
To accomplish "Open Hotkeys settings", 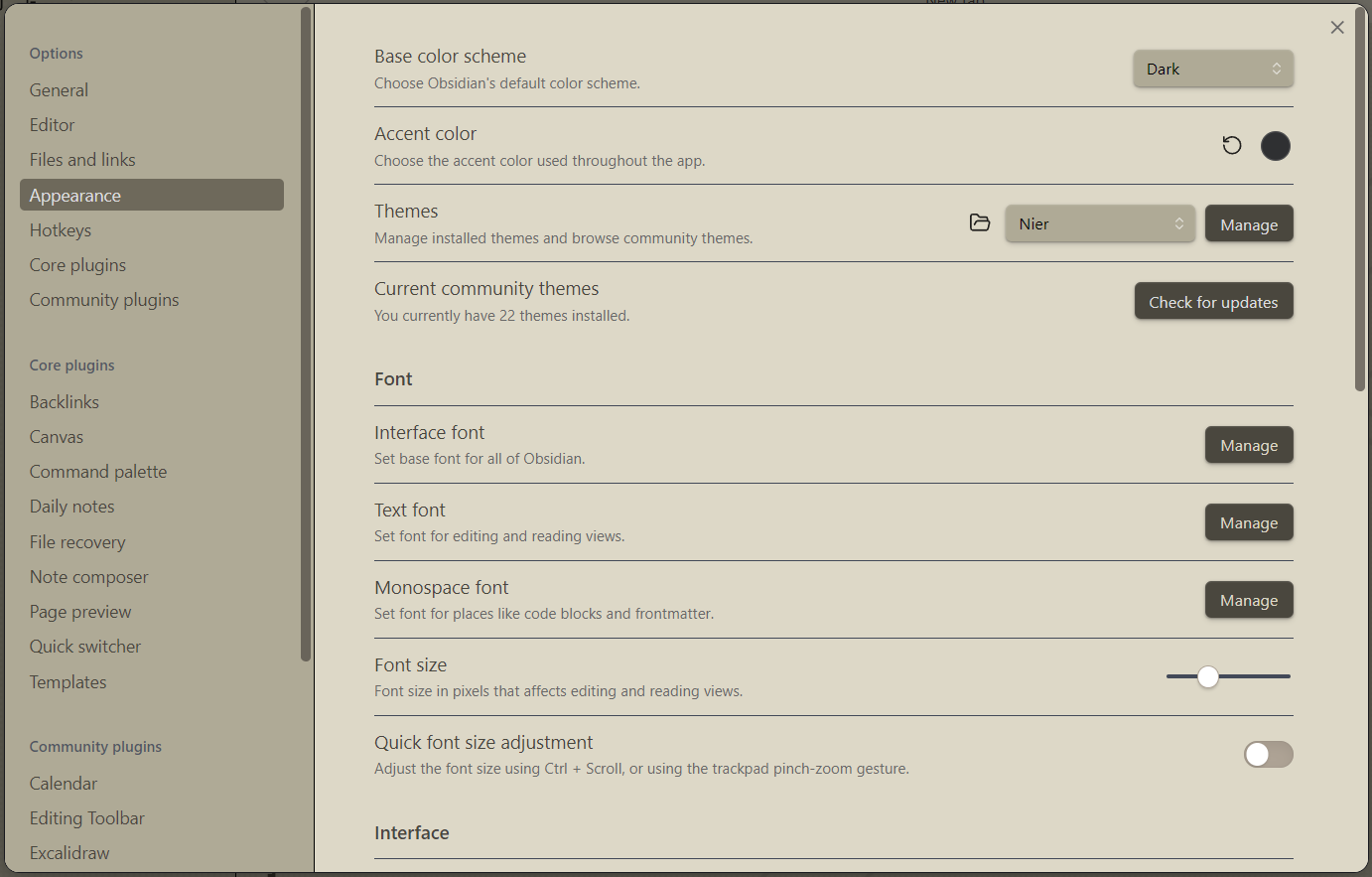I will (152, 230).
